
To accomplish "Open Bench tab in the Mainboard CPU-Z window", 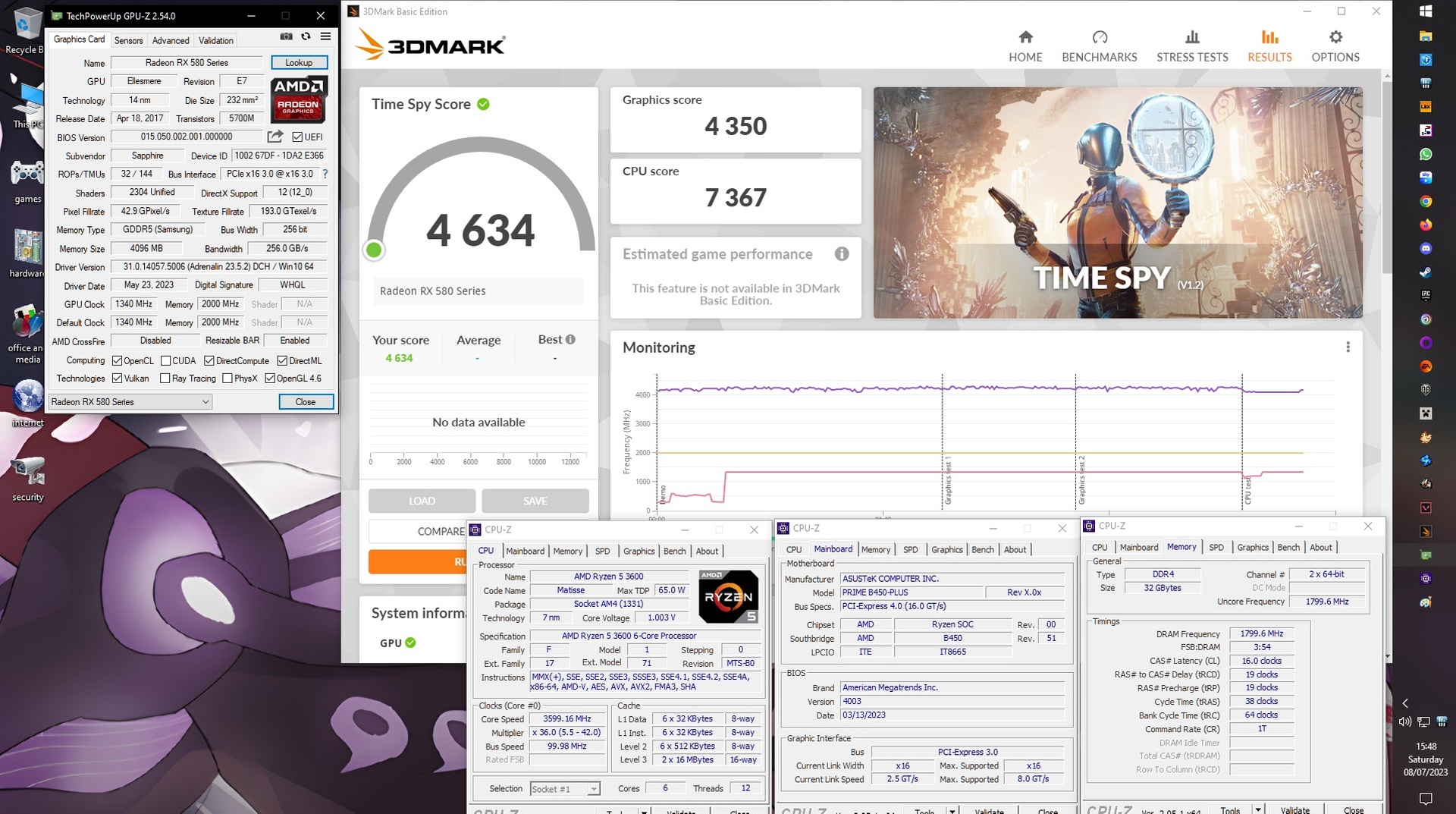I will pos(983,550).
